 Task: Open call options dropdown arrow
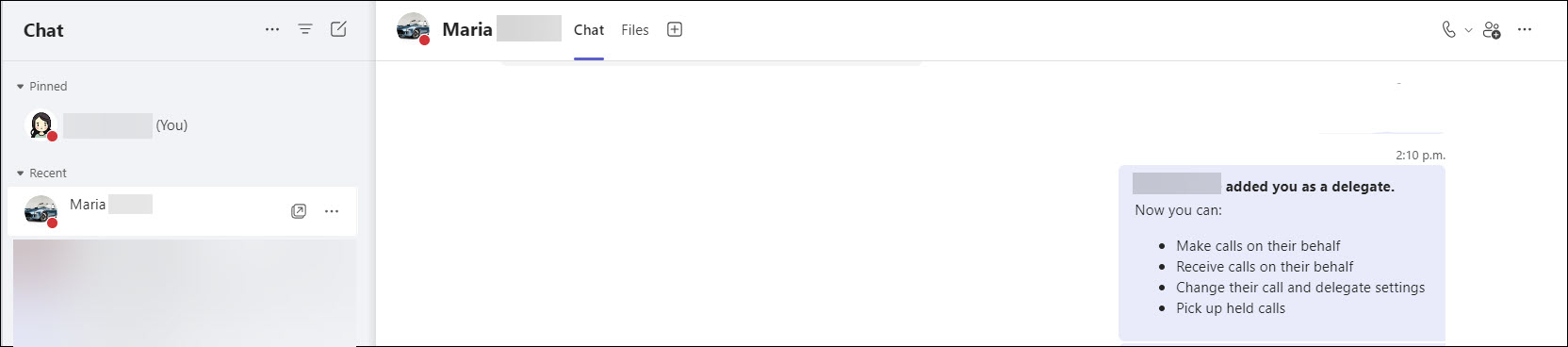point(1468,30)
